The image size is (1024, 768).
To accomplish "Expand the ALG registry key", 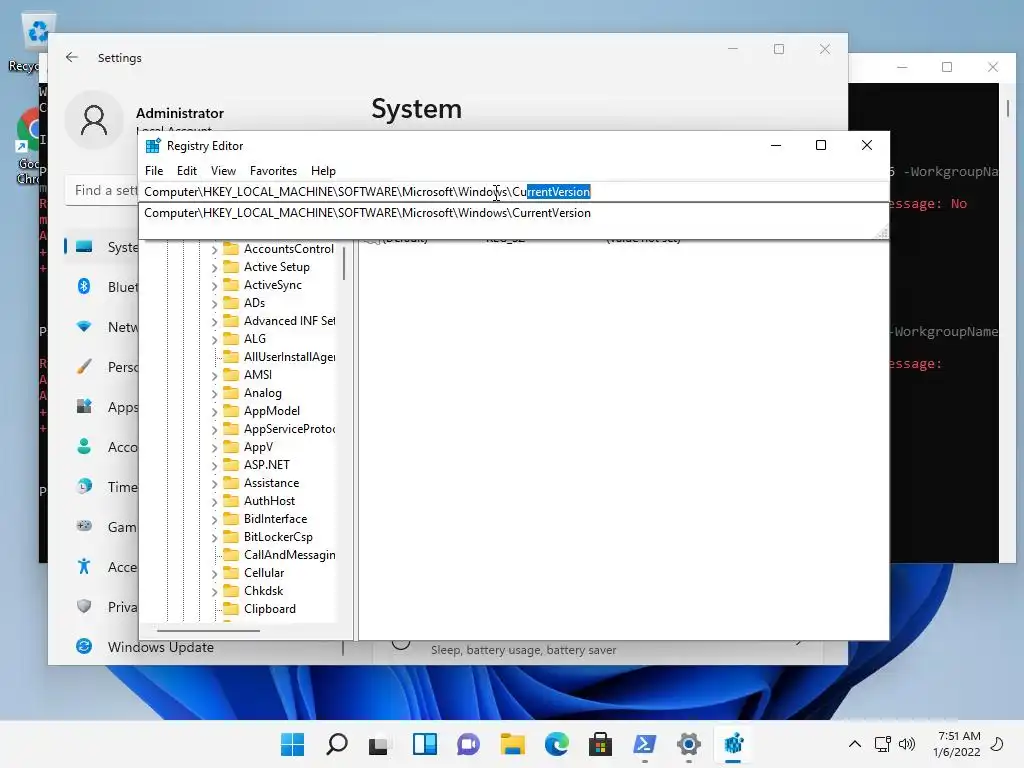I will pos(214,339).
